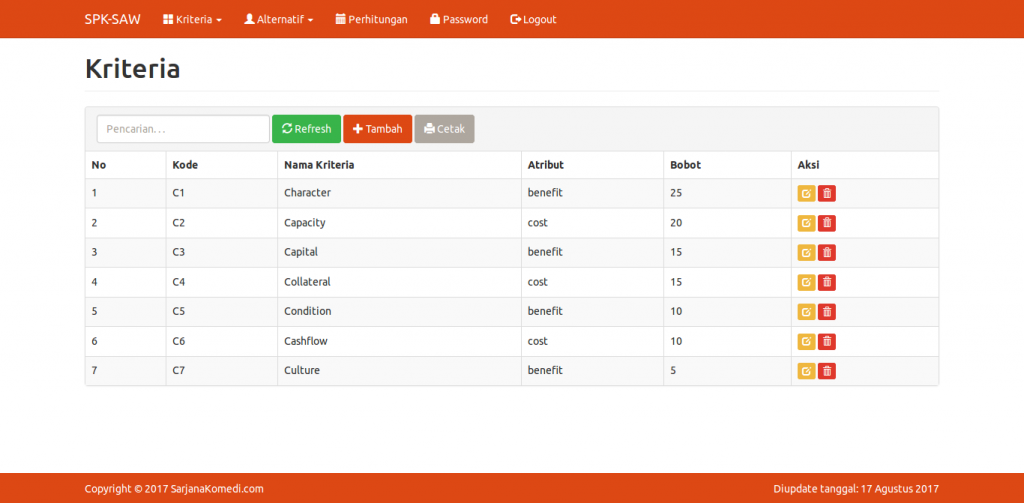Click the Cetak print button
This screenshot has width=1024, height=503.
[x=444, y=129]
